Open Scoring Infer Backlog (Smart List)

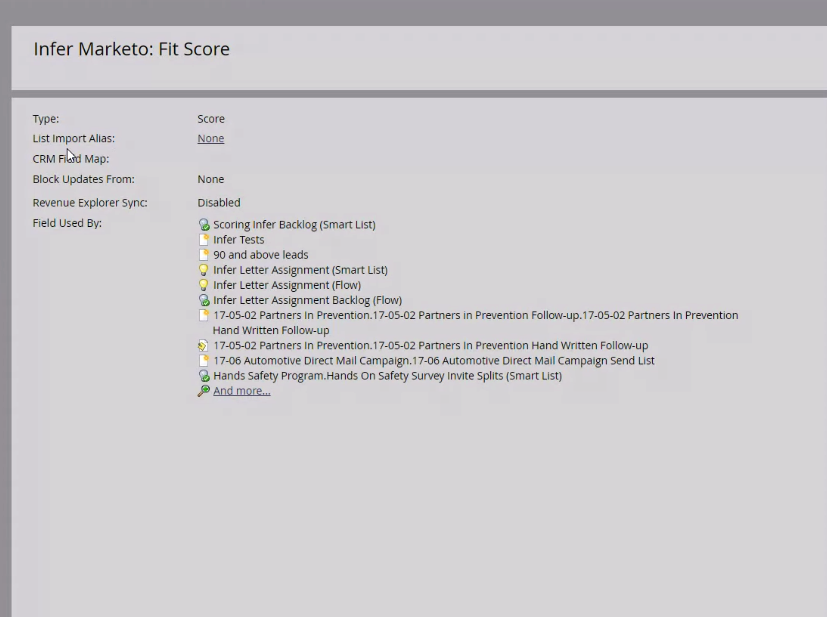(294, 225)
